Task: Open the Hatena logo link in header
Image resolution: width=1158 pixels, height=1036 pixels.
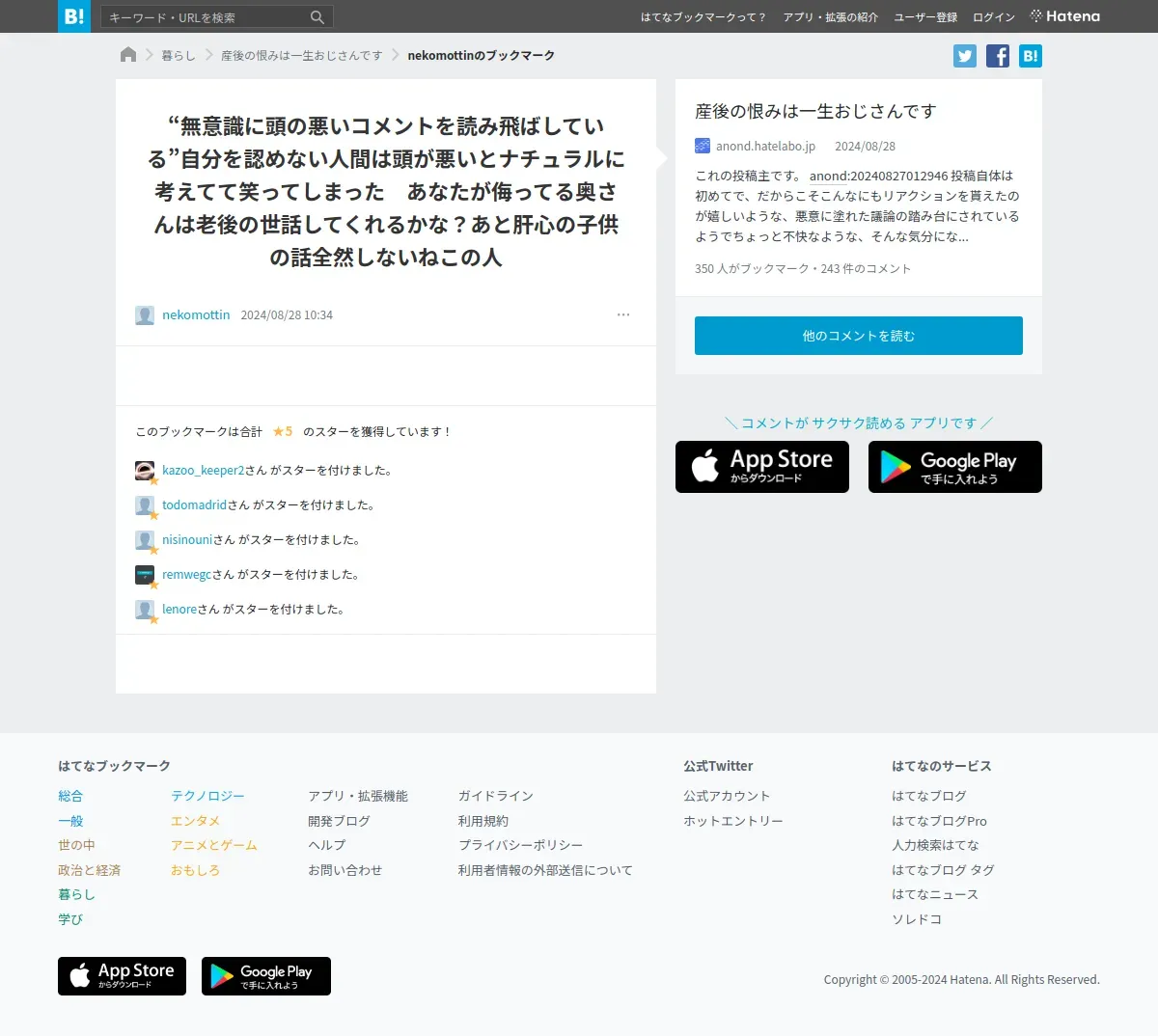Action: click(x=1064, y=16)
